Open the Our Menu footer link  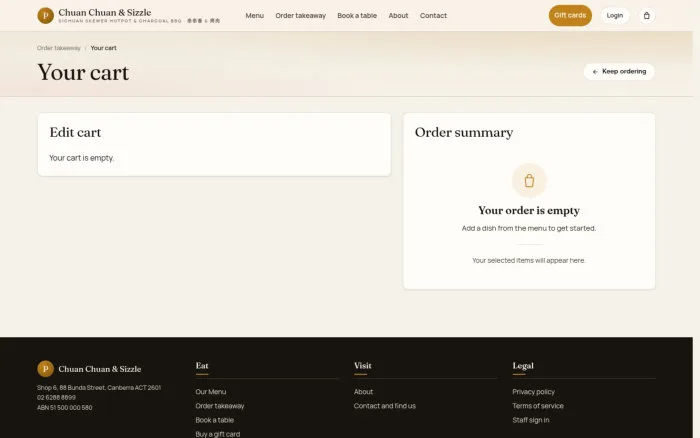point(211,392)
